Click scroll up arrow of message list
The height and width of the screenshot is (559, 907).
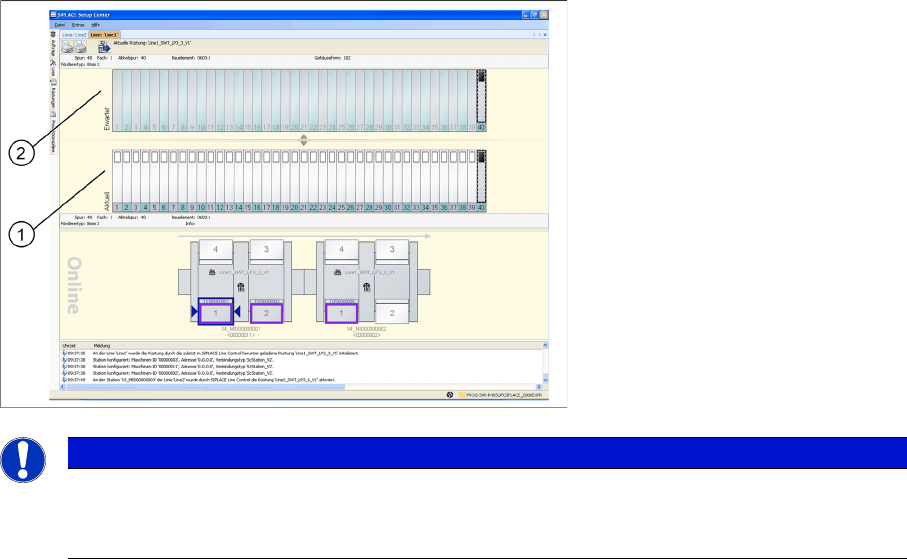point(545,345)
